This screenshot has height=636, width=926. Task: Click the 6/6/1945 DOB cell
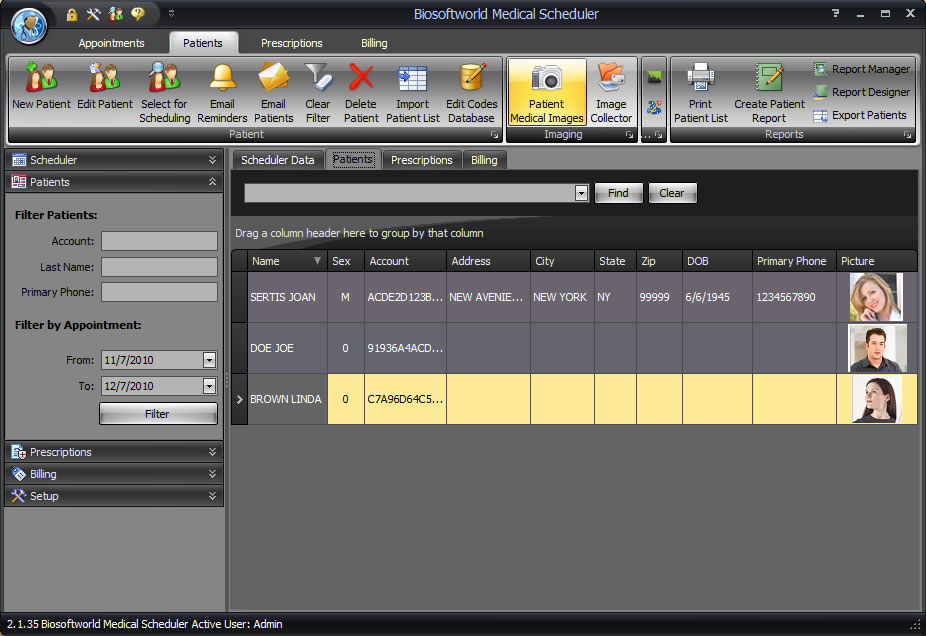[x=717, y=297]
